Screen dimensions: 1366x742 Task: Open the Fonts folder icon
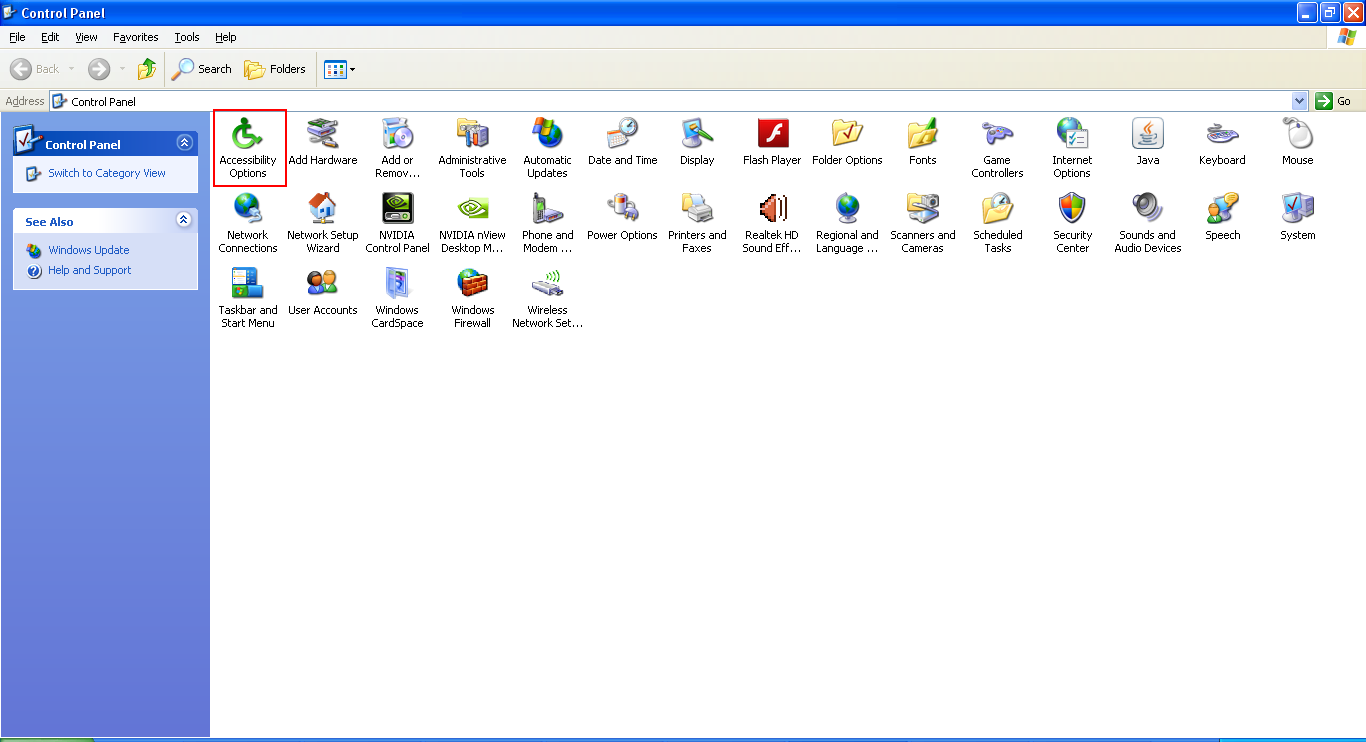pyautogui.click(x=922, y=142)
